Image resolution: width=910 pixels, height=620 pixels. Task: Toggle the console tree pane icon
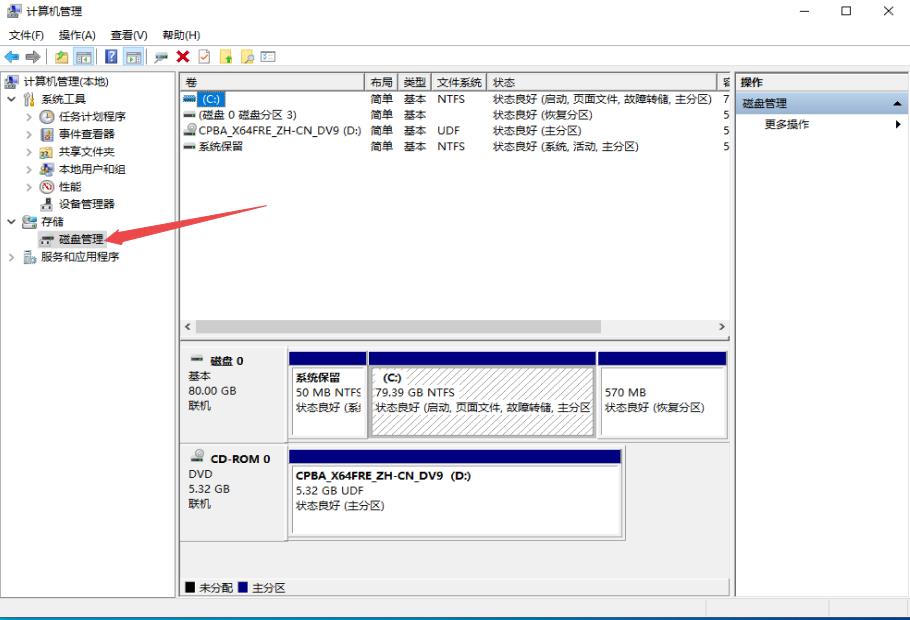(84, 57)
